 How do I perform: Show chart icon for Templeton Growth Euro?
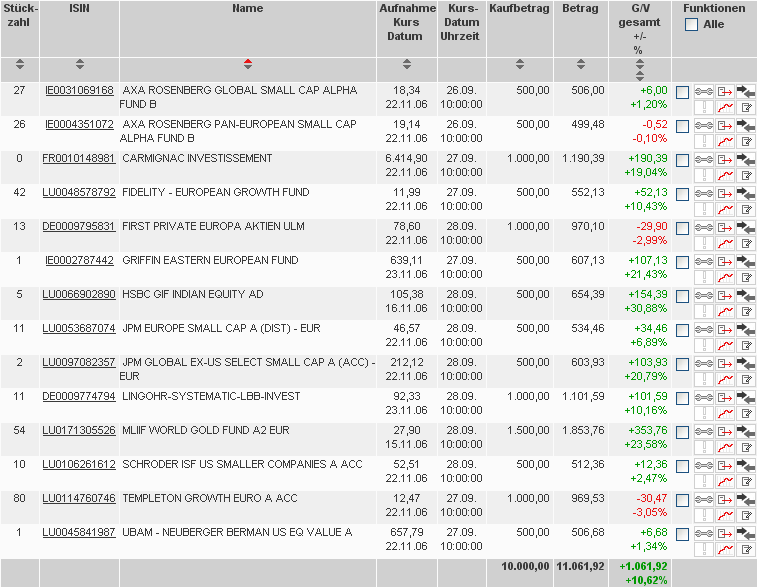click(x=725, y=516)
